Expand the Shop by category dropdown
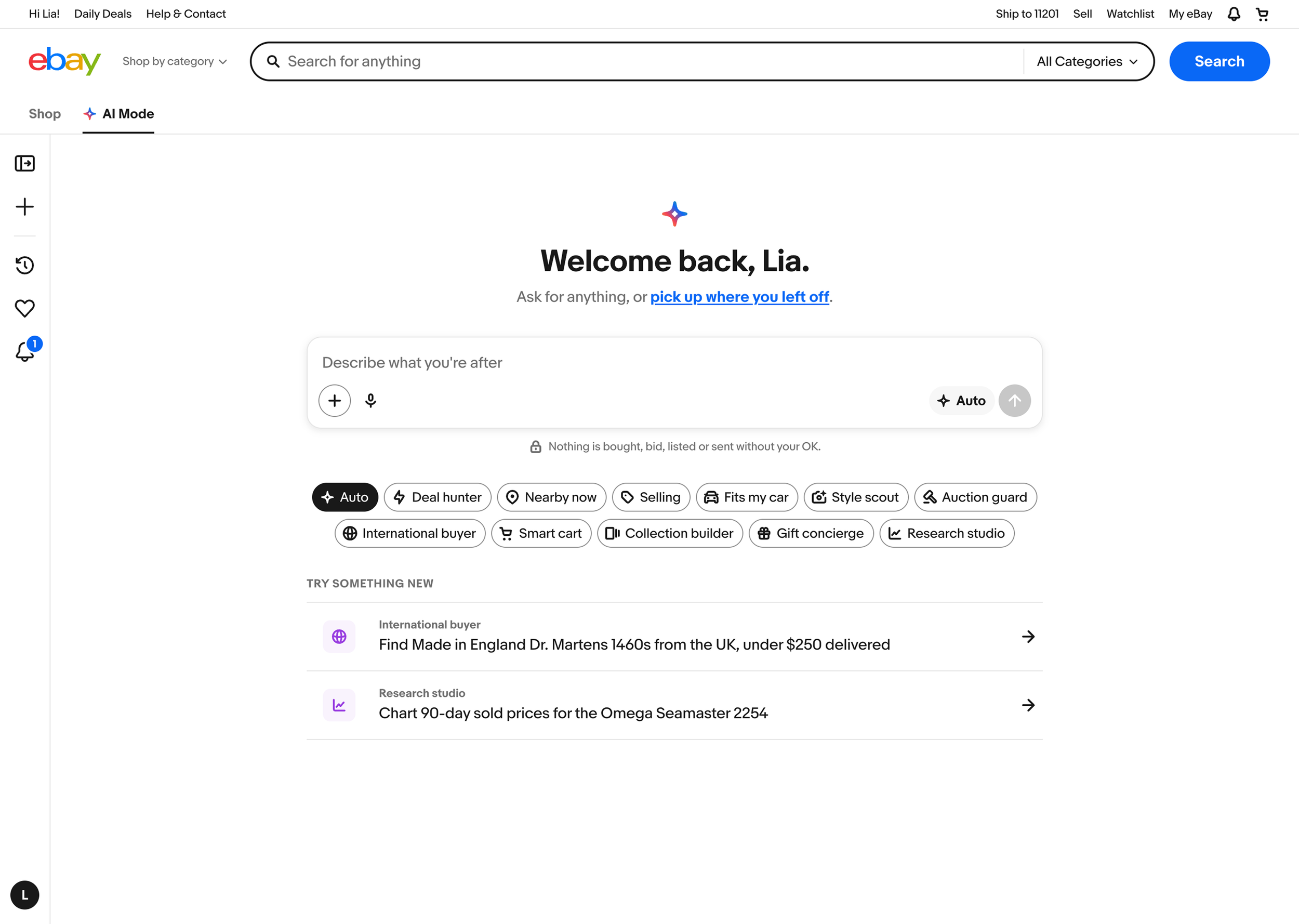This screenshot has width=1299, height=924. (x=175, y=61)
